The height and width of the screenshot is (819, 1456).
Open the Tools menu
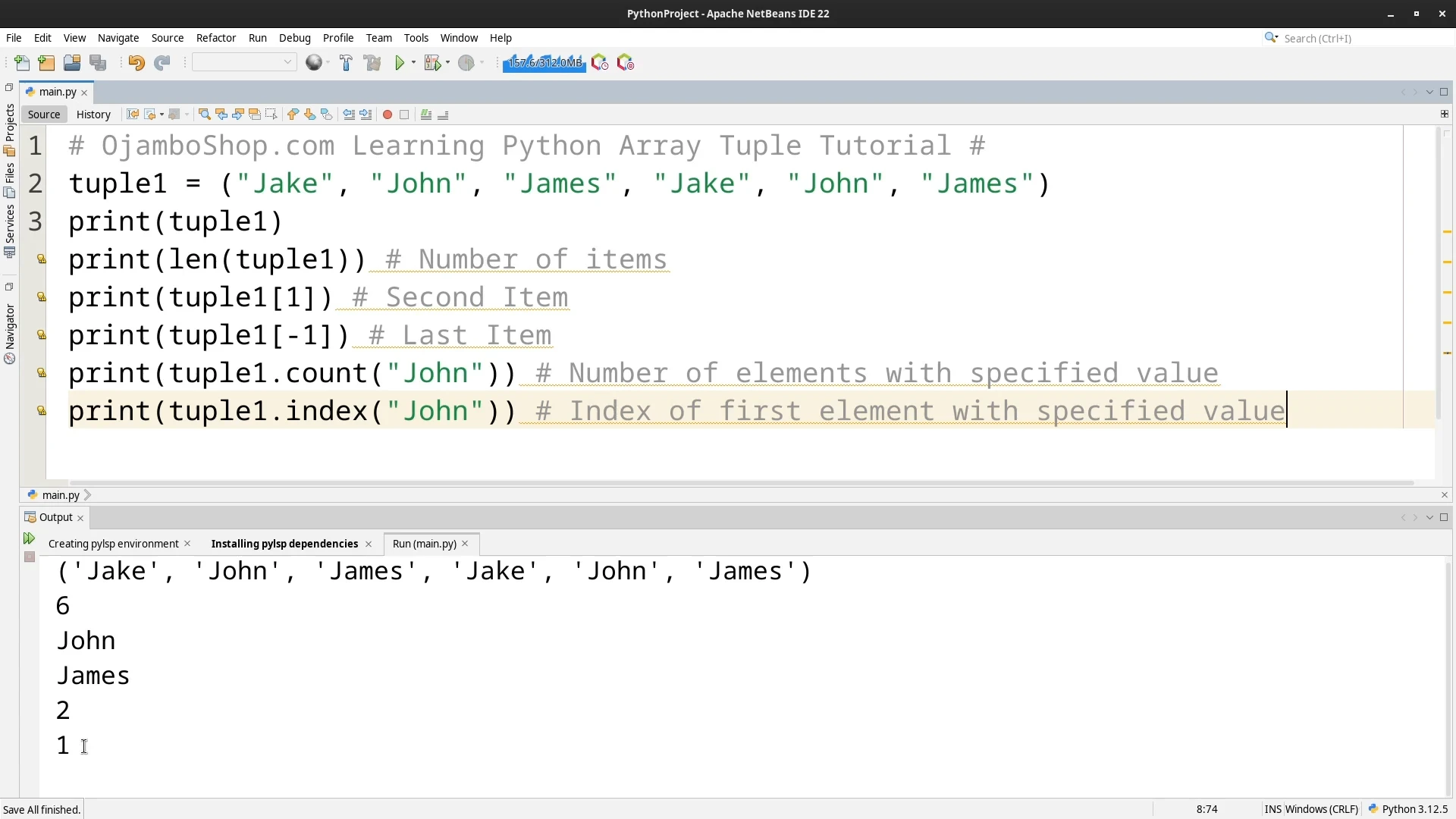(416, 38)
